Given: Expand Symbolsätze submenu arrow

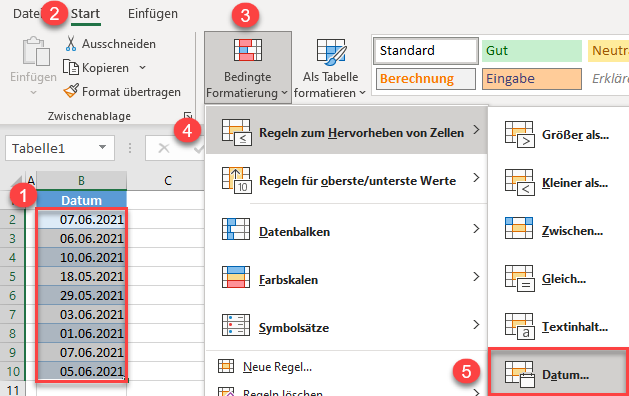Looking at the screenshot, I should (476, 325).
